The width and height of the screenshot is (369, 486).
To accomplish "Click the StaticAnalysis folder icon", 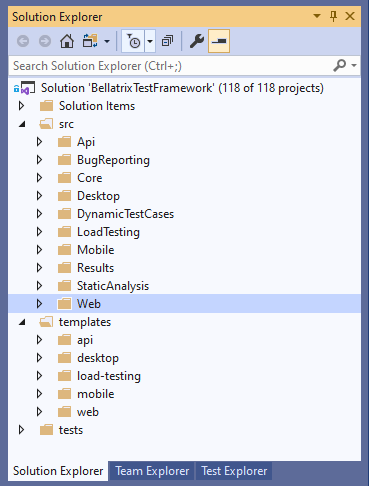I will [64, 286].
